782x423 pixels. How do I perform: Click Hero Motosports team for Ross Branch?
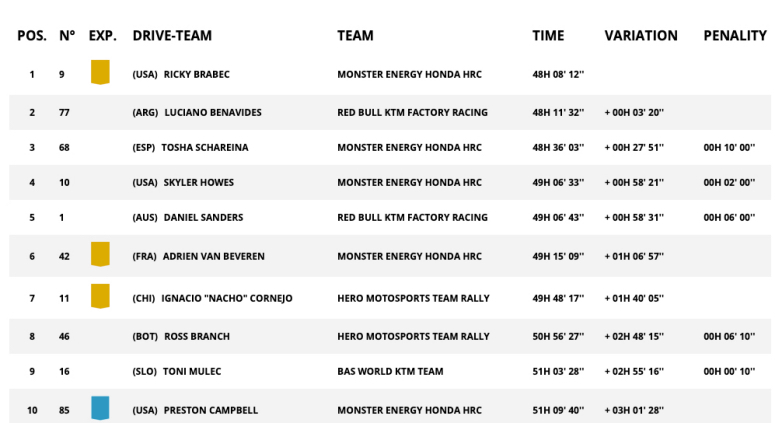(x=413, y=337)
